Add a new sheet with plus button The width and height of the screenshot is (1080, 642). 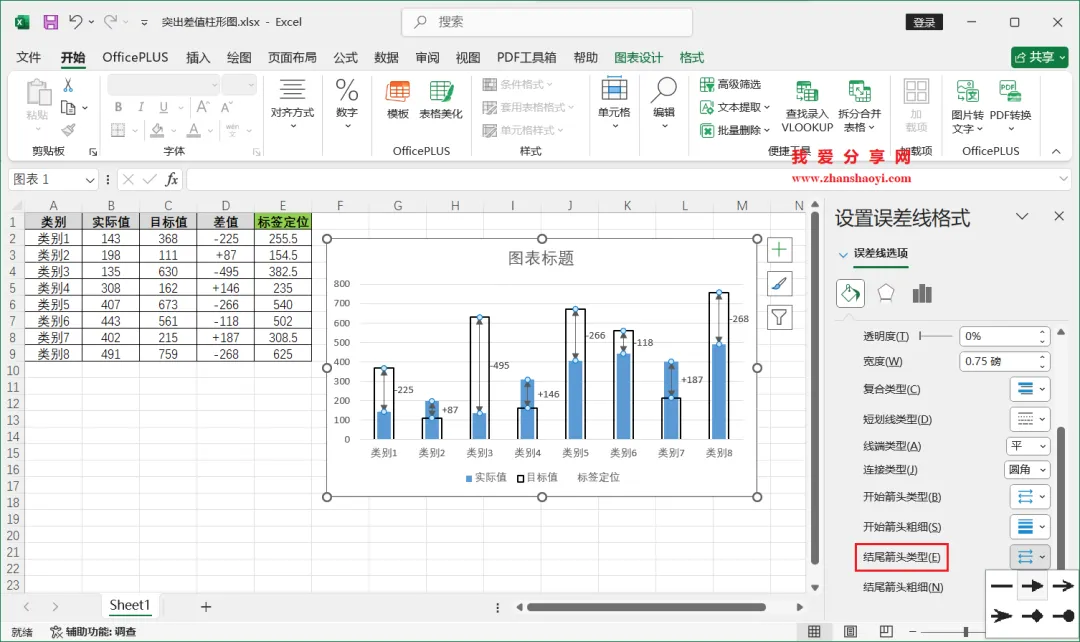[x=205, y=607]
